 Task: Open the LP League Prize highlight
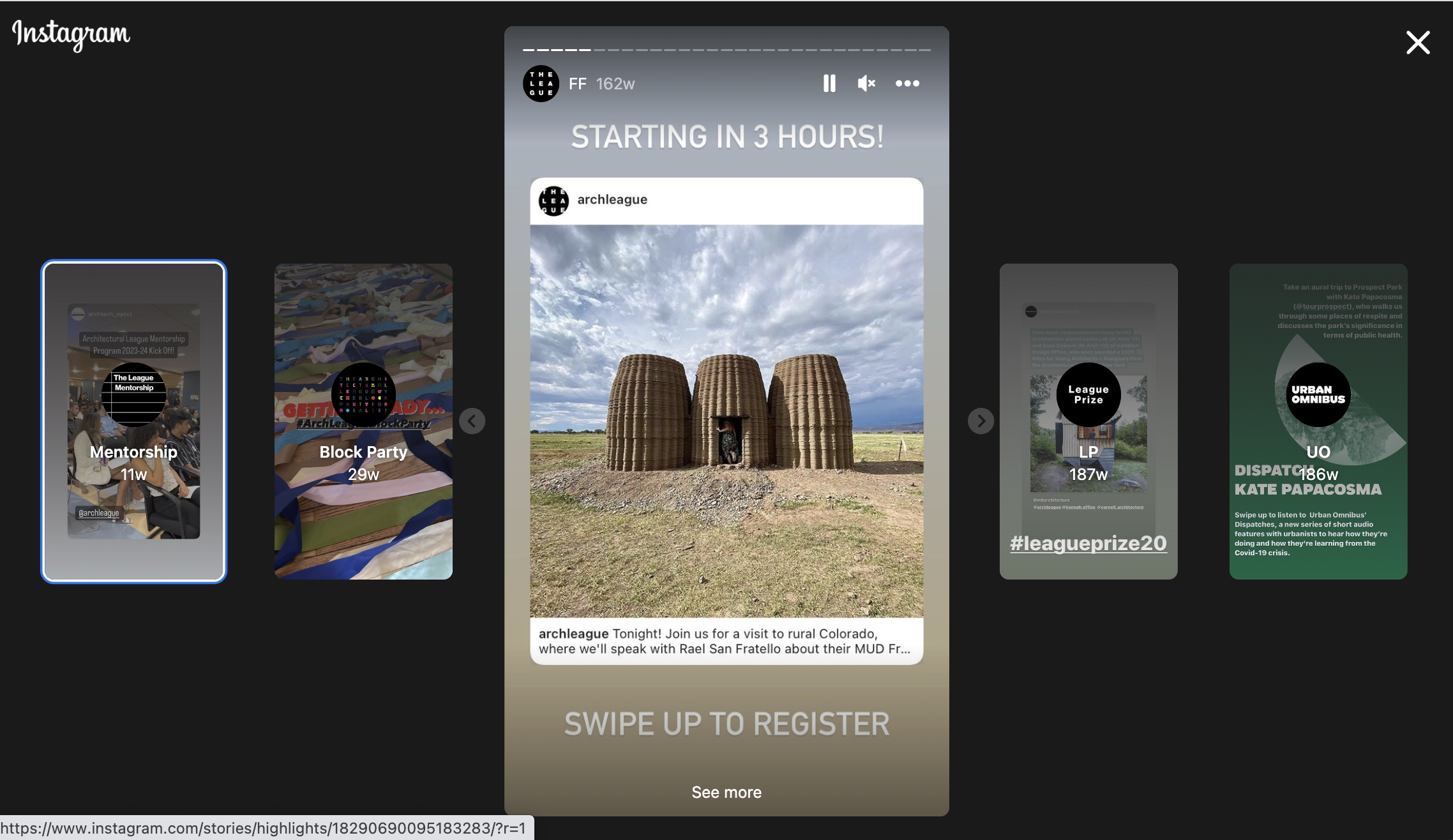coord(1088,421)
